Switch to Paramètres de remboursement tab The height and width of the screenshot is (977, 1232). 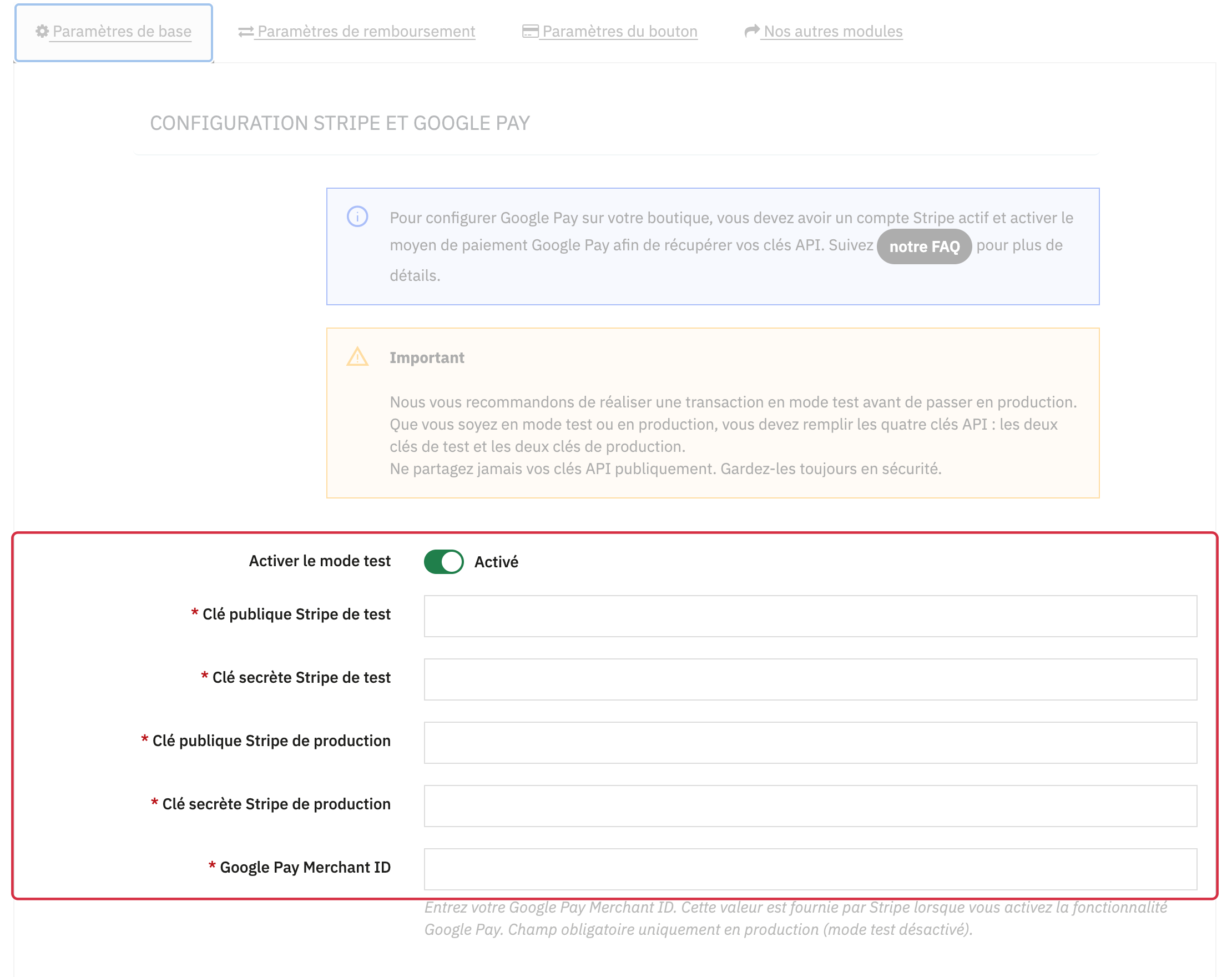point(357,32)
